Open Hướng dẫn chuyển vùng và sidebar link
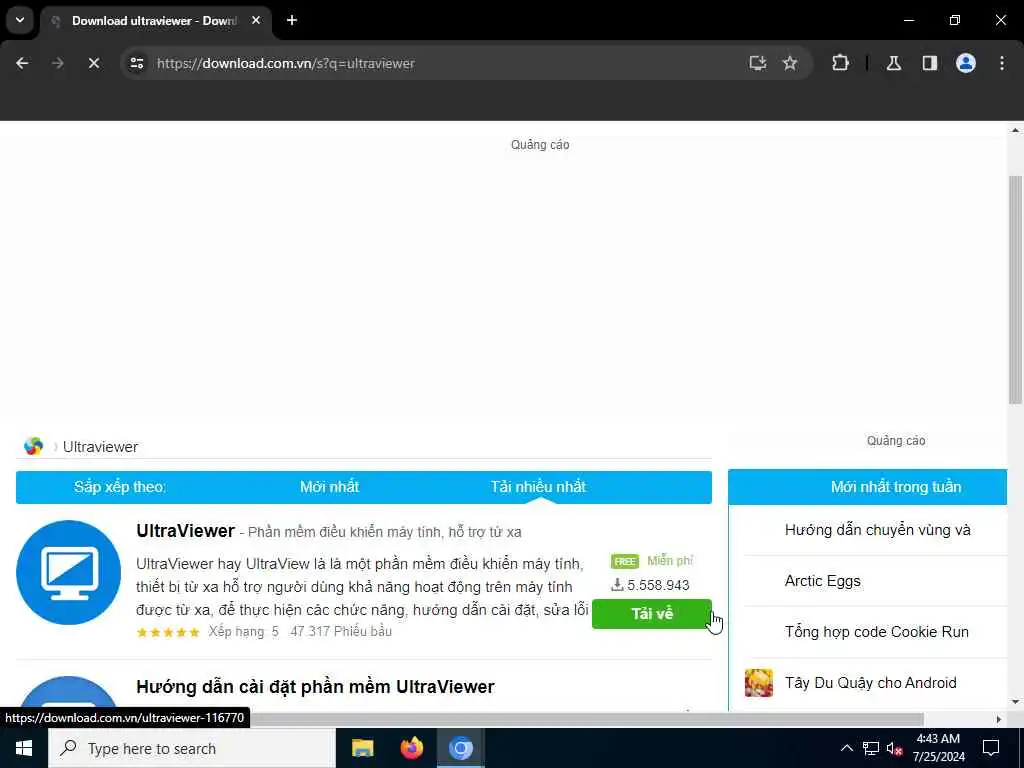The height and width of the screenshot is (768, 1024). click(x=878, y=530)
